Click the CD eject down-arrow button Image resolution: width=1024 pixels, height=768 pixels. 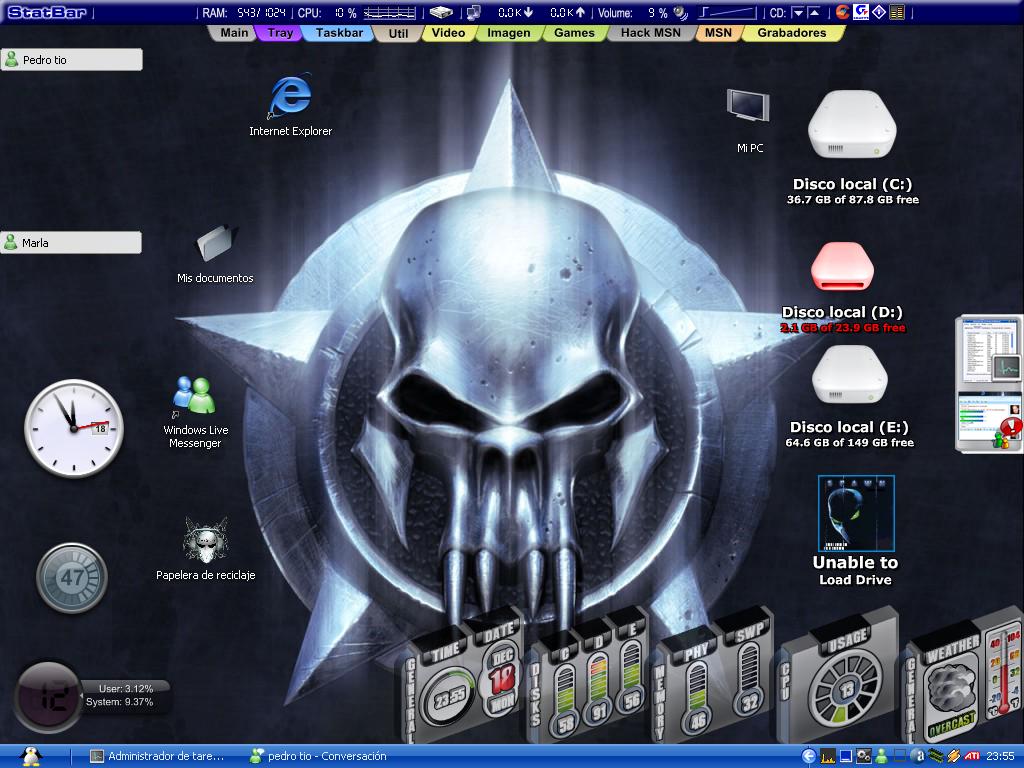tap(797, 12)
